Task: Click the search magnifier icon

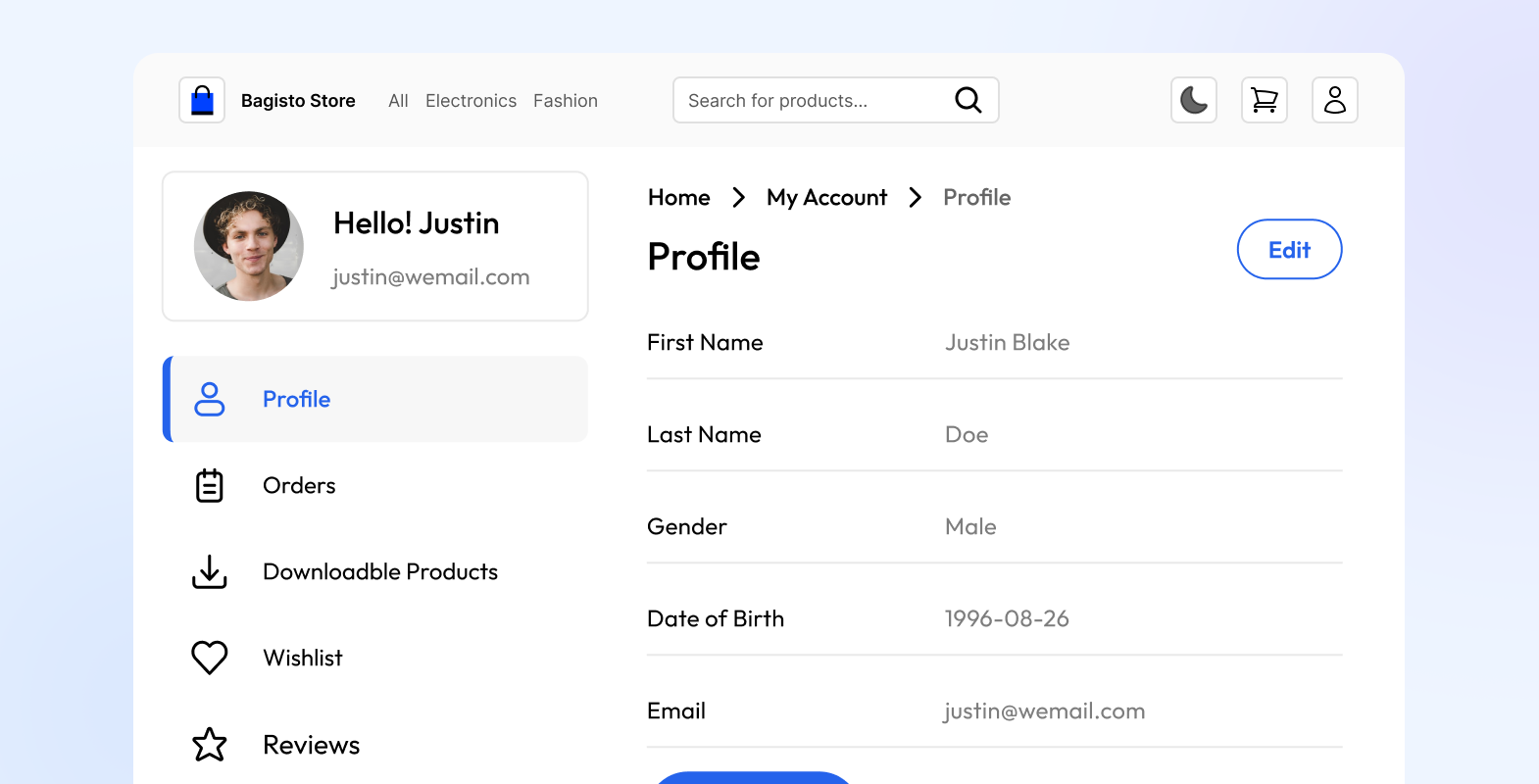Action: pos(968,100)
